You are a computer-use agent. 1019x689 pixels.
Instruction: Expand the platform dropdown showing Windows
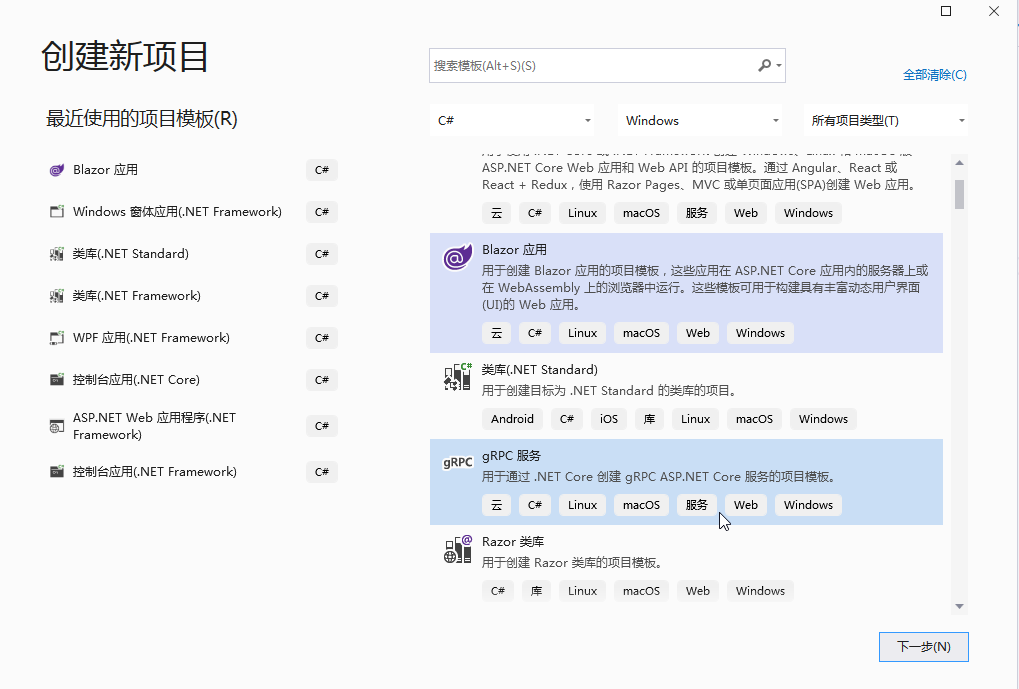699,119
